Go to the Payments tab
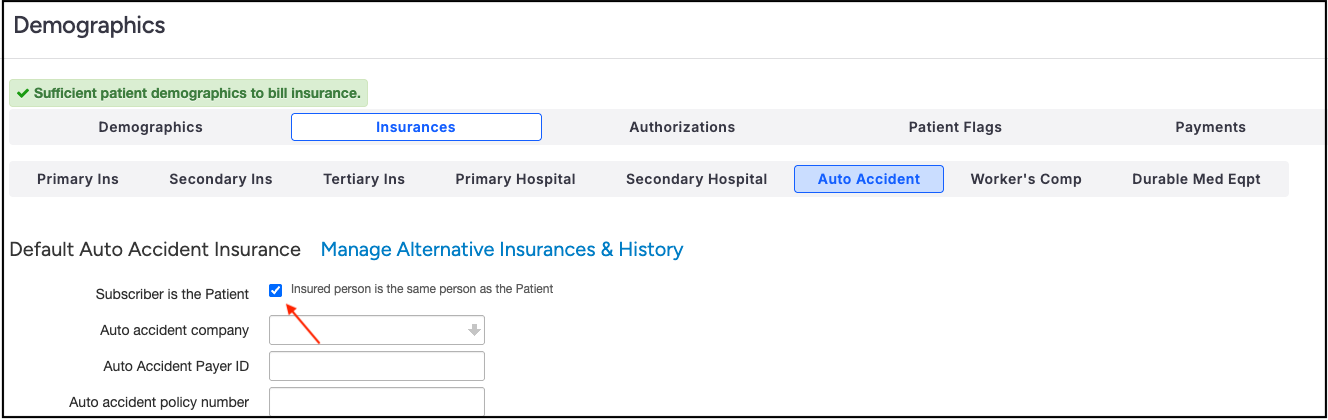Screen dimensions: 1328x420 tap(1210, 127)
